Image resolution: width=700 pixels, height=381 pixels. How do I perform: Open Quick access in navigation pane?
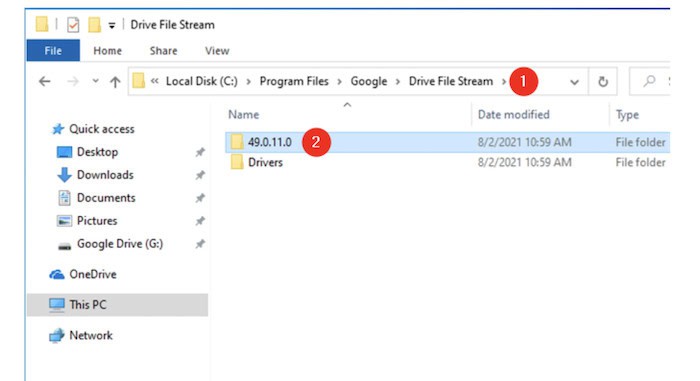click(102, 129)
